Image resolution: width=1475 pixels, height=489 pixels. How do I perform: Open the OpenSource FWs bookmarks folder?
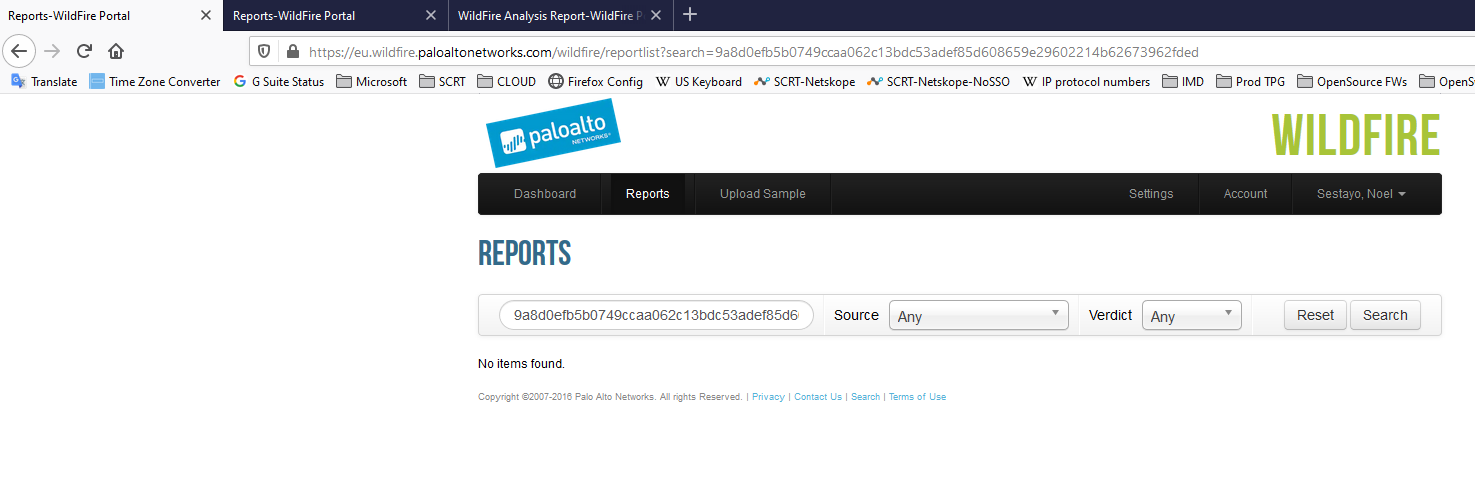point(1353,82)
